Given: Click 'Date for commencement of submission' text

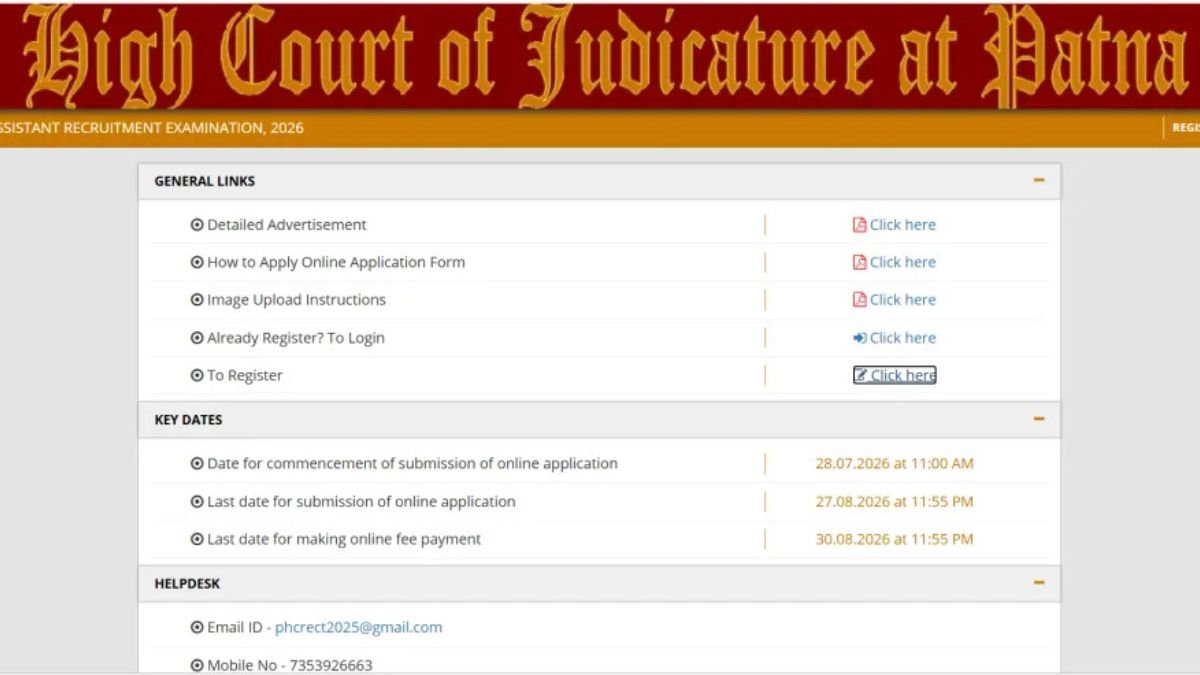Looking at the screenshot, I should coord(412,464).
